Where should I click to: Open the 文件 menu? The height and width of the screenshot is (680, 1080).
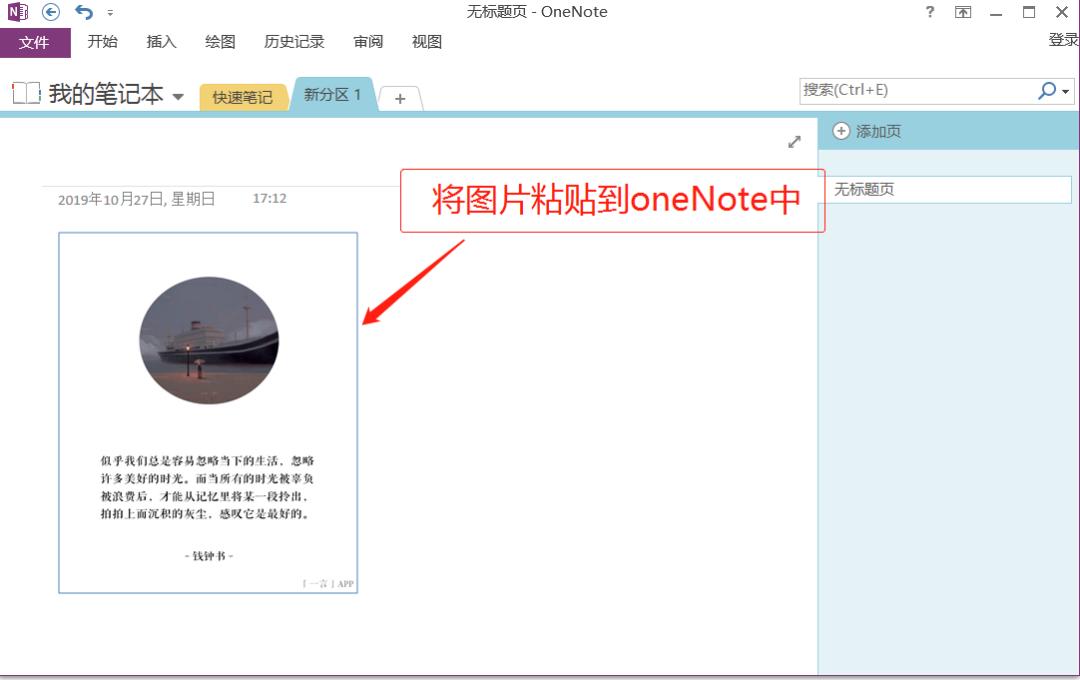coord(34,43)
